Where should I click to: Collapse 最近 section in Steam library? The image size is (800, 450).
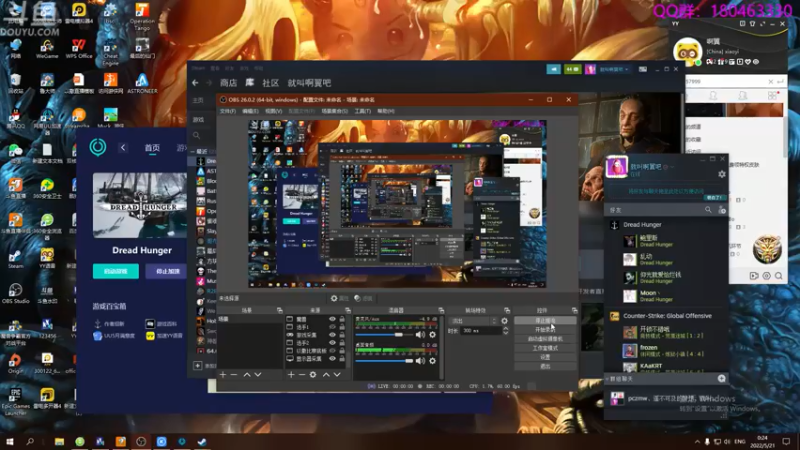193,151
